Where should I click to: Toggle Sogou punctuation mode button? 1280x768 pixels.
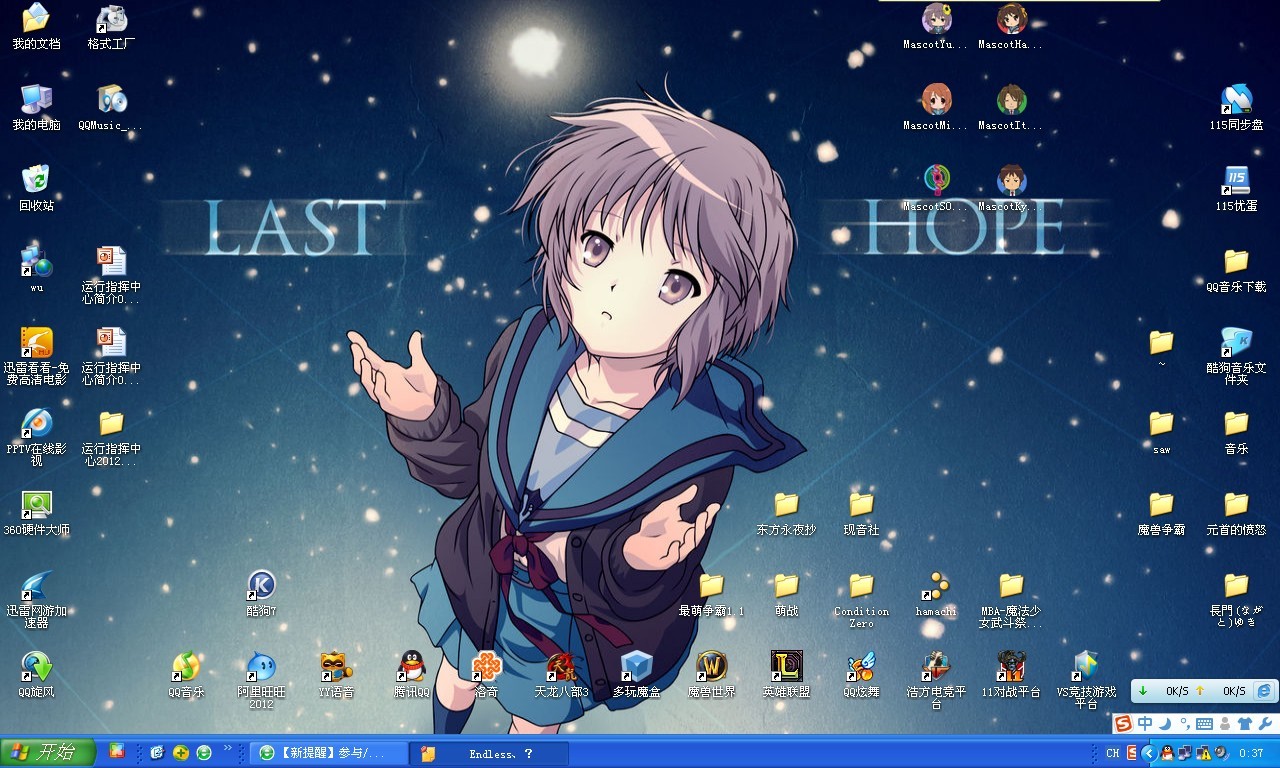pyautogui.click(x=1184, y=723)
